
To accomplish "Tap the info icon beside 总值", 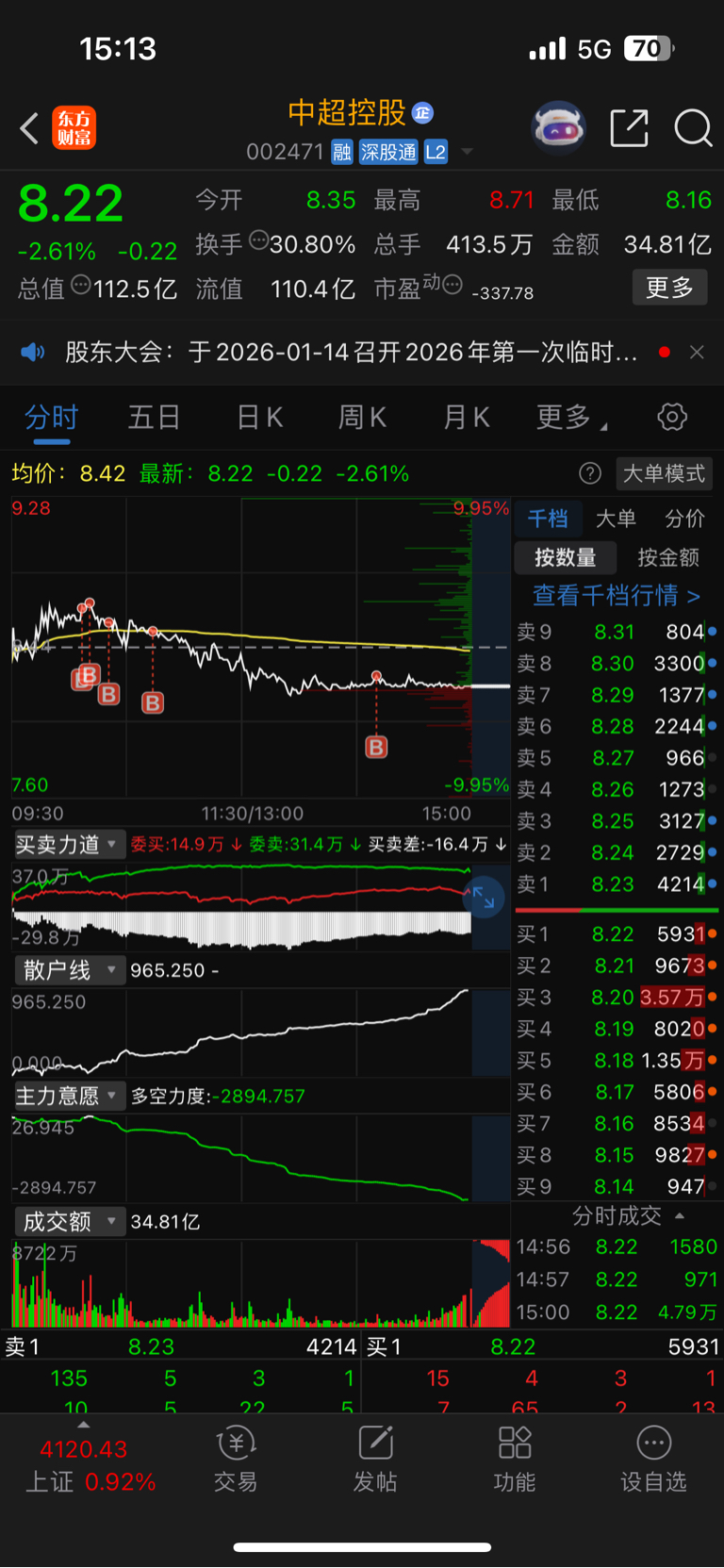I will click(81, 285).
